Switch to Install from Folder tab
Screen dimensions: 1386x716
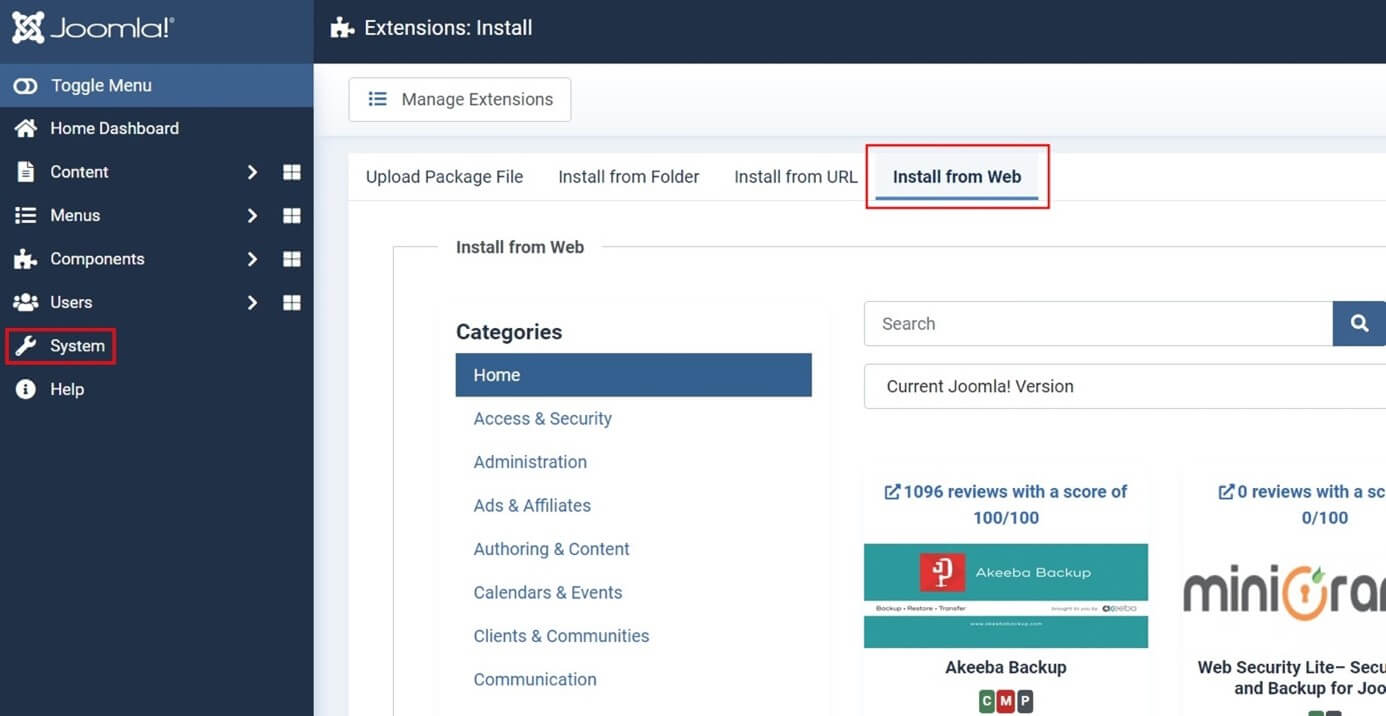[x=629, y=177]
